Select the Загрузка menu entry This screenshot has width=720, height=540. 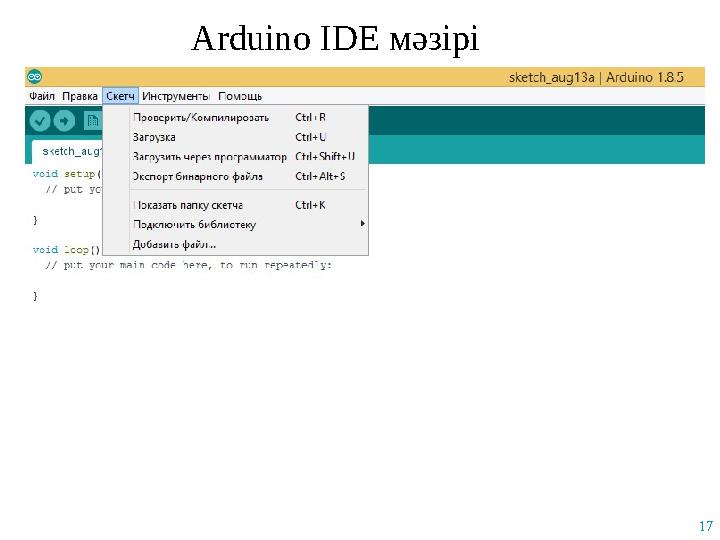[235, 137]
